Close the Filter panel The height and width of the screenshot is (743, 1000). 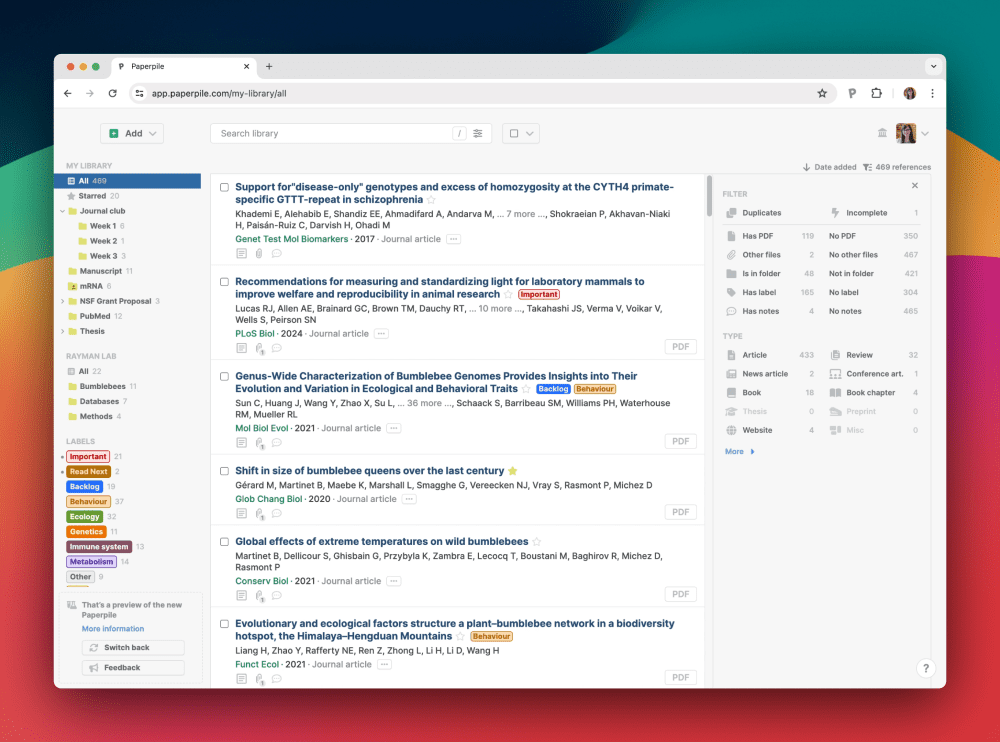point(914,186)
